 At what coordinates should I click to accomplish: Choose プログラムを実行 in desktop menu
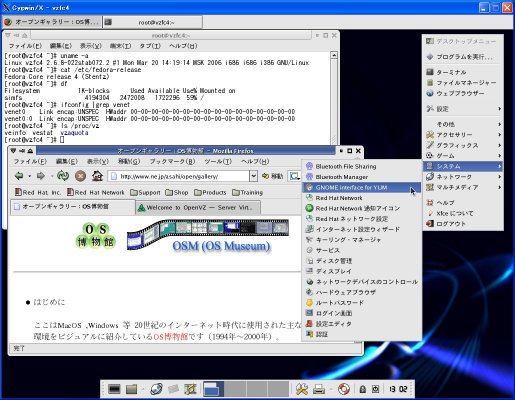463,57
